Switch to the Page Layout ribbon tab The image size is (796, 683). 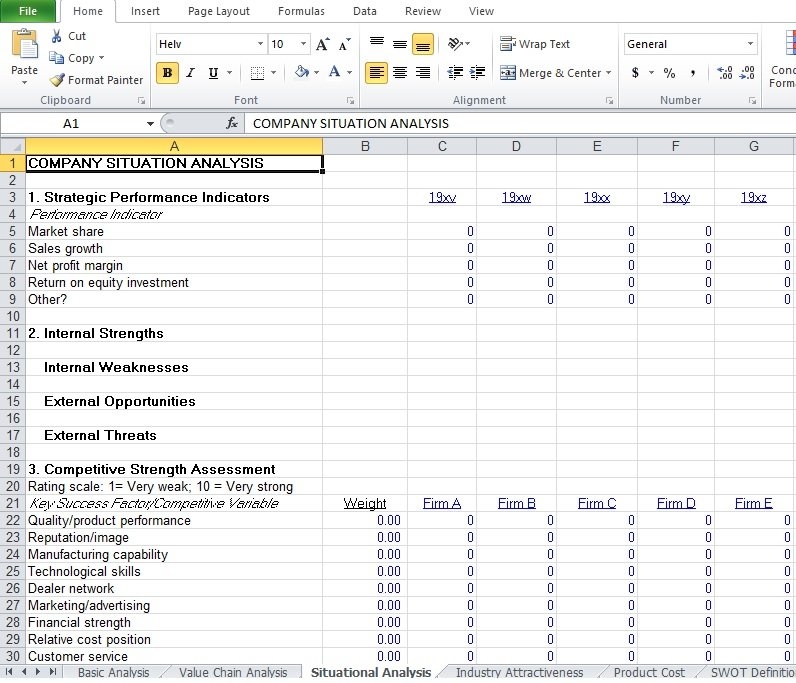click(219, 11)
